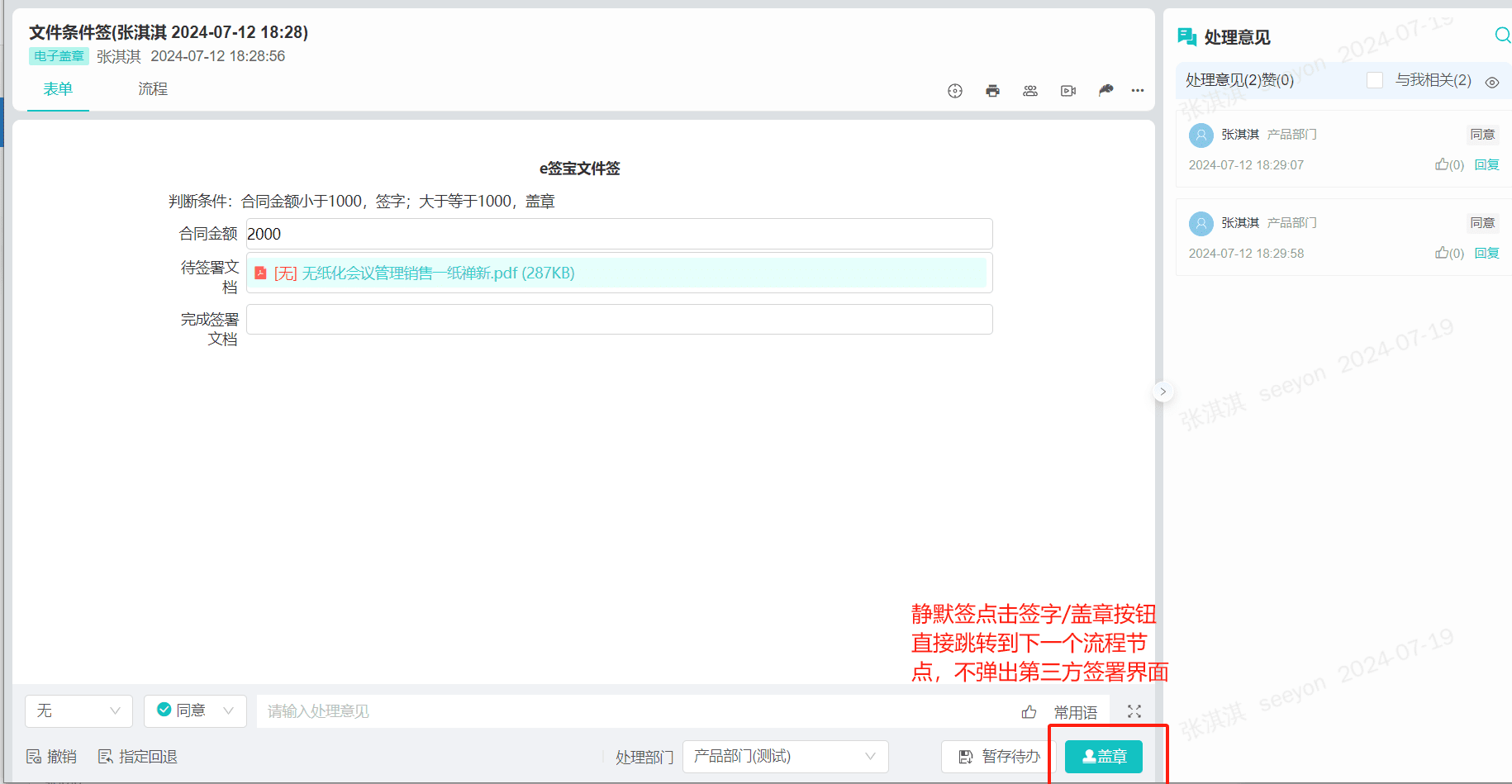Expand the opinion box to fullscreen

click(1134, 711)
